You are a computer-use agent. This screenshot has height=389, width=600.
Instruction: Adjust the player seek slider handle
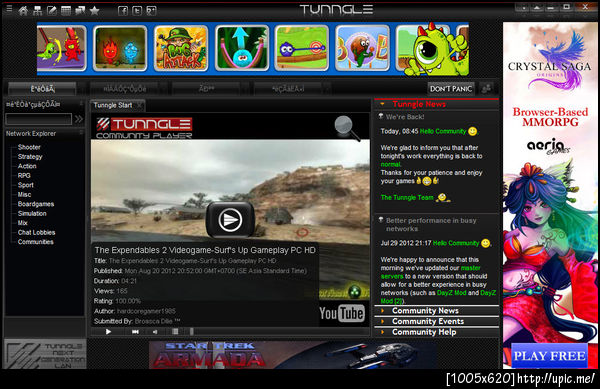[192, 332]
